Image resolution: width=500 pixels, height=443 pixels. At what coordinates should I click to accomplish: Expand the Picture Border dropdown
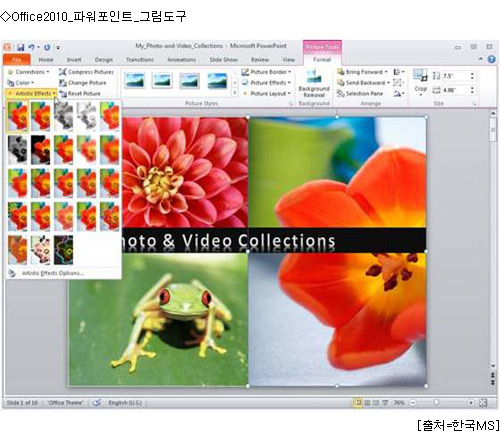(x=267, y=72)
